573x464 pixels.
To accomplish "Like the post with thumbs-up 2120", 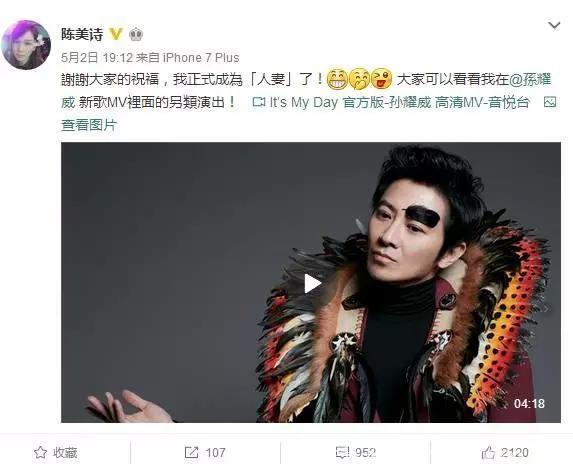I will coord(505,453).
